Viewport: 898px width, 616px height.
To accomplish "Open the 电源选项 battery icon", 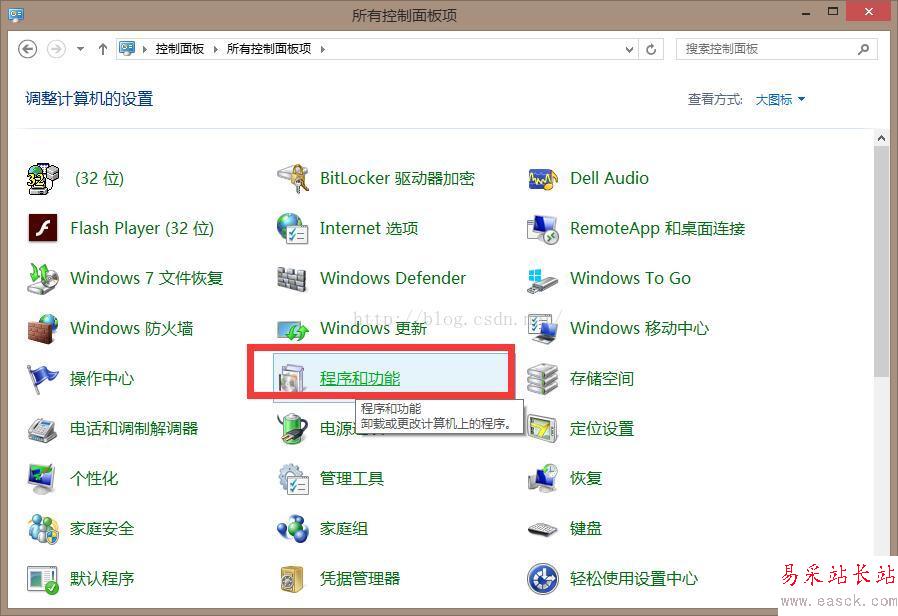I will coord(293,429).
